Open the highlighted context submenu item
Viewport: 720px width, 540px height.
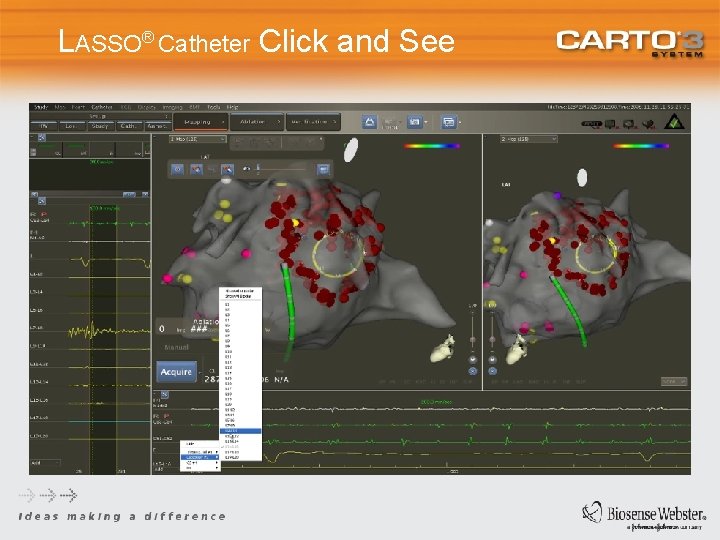point(200,457)
